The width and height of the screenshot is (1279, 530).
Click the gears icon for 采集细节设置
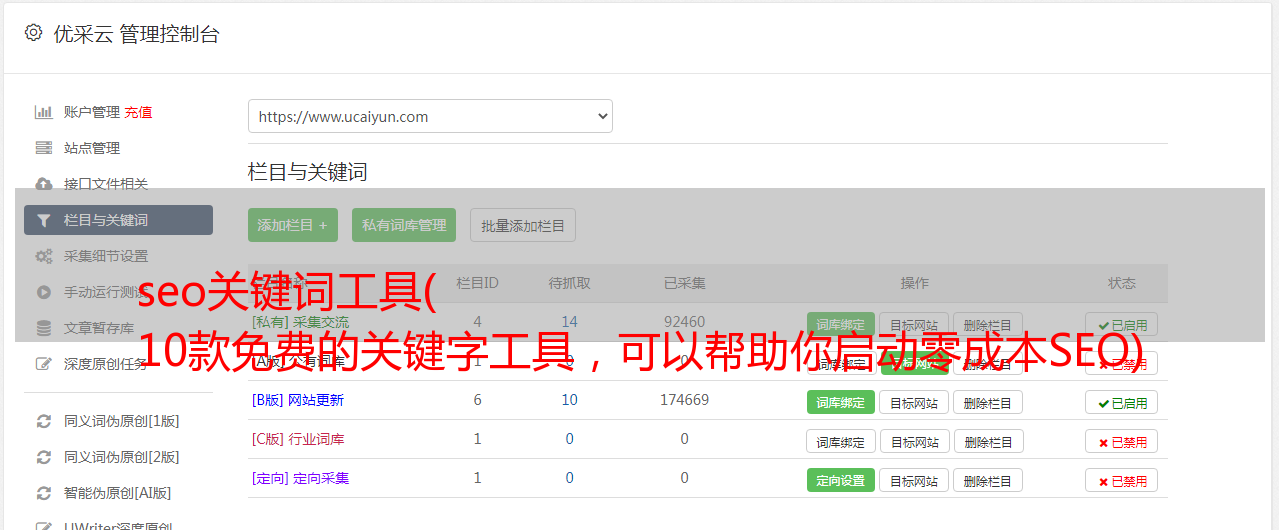coord(43,256)
